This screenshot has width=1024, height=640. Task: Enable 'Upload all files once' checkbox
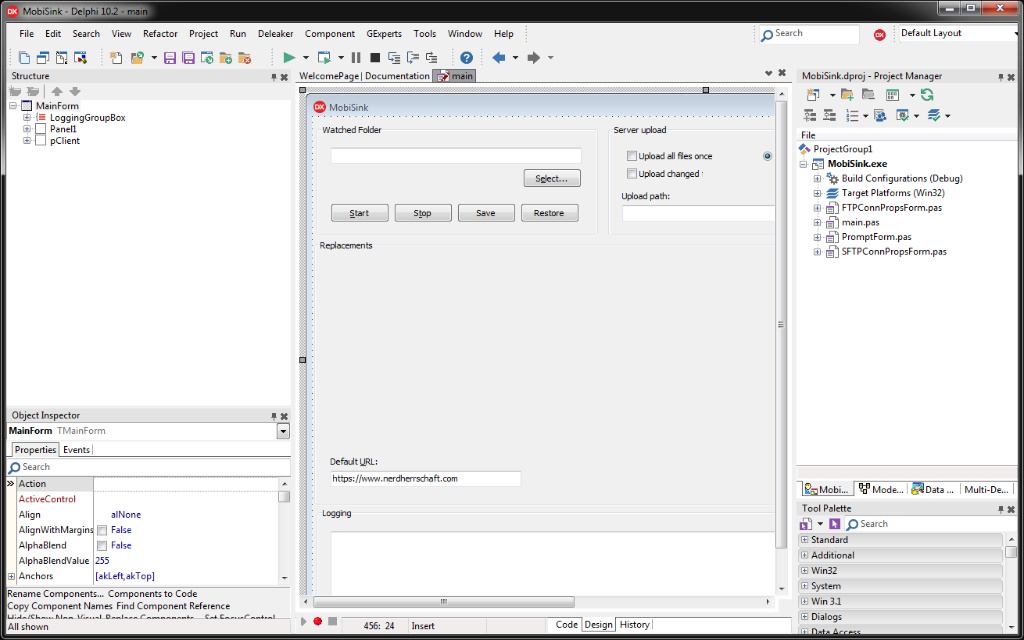(x=632, y=156)
